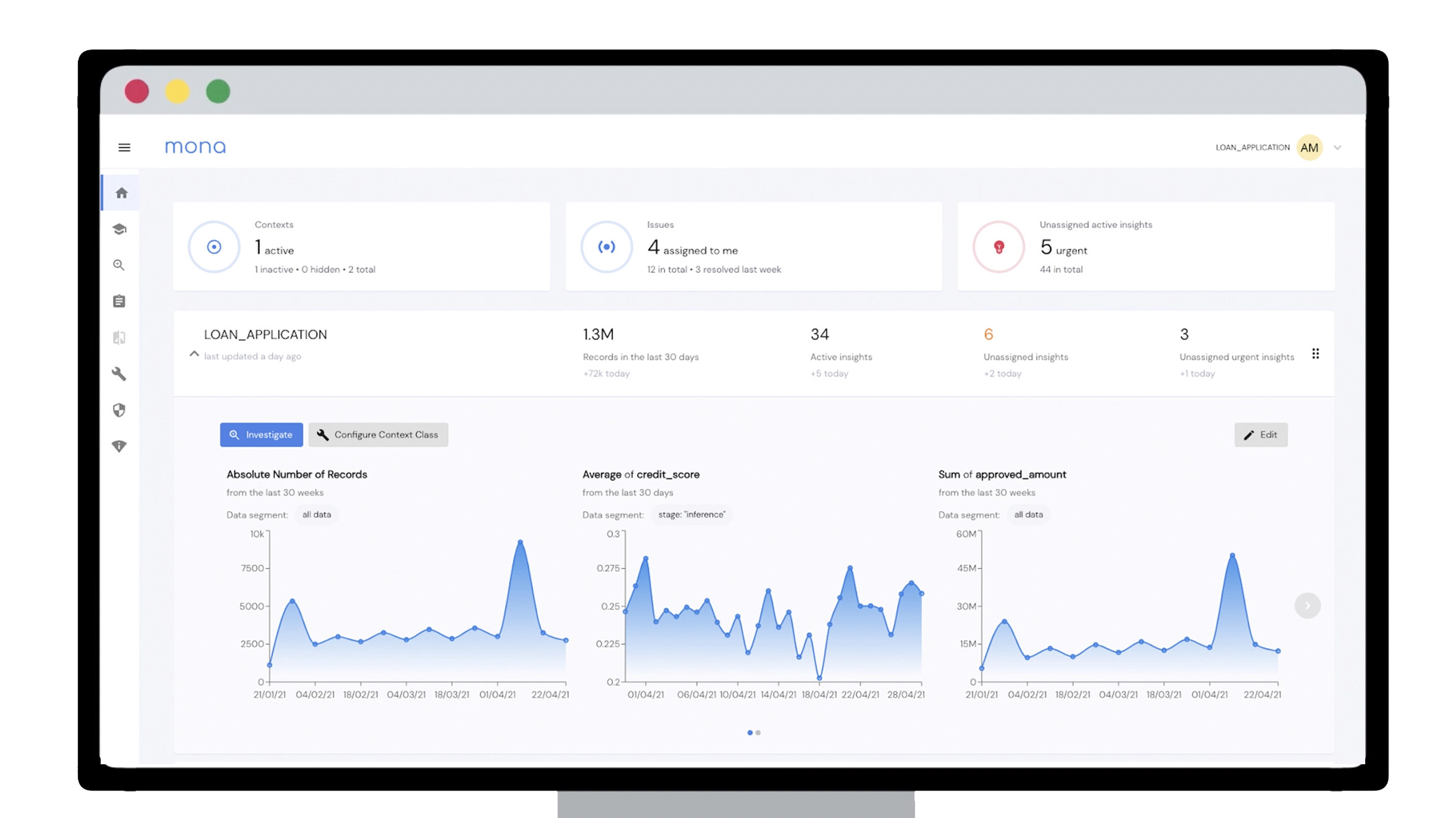The width and height of the screenshot is (1456, 818).
Task: Open the shield security icon in sidebar
Action: (120, 410)
